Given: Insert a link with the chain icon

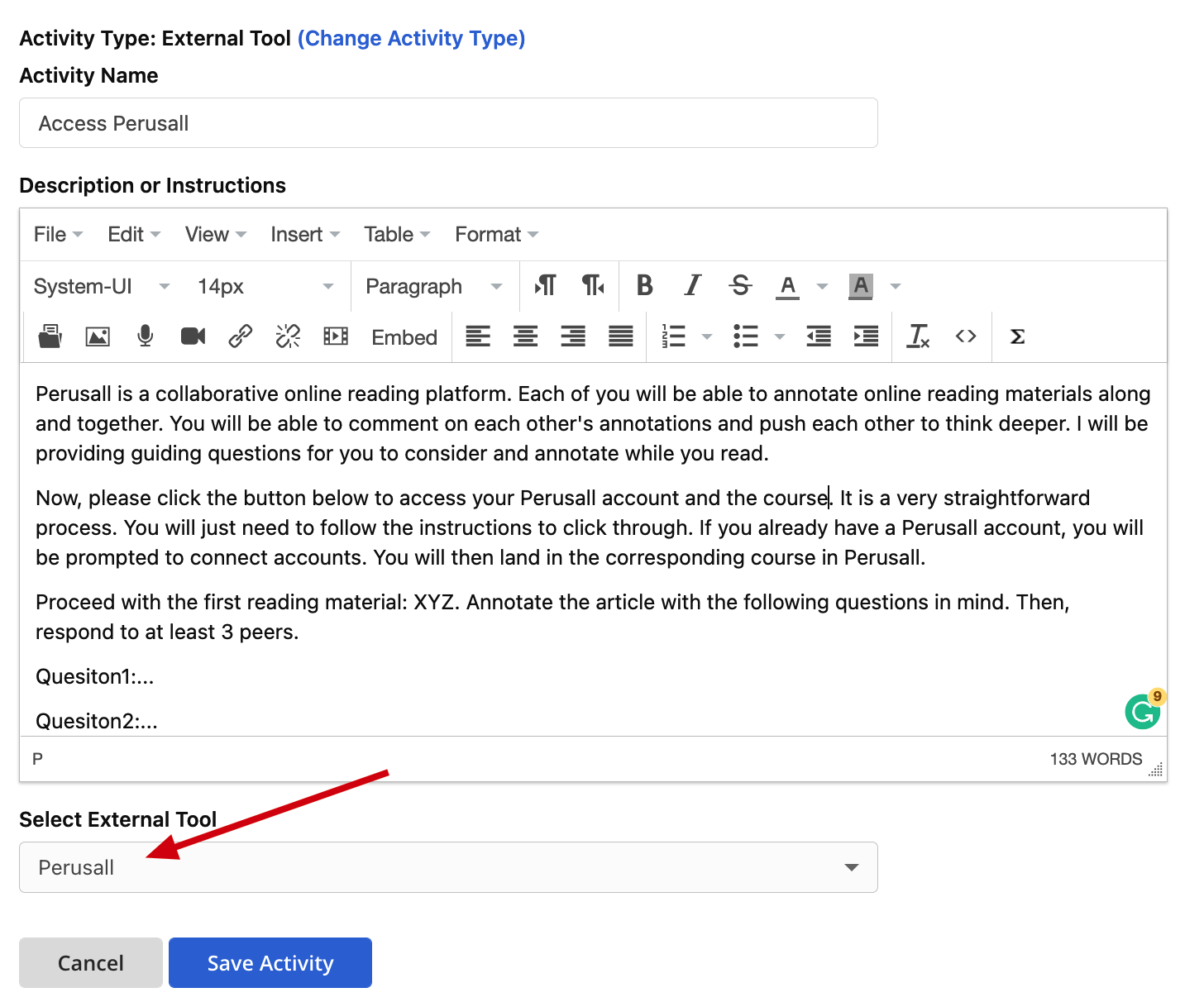Looking at the screenshot, I should pyautogui.click(x=241, y=336).
